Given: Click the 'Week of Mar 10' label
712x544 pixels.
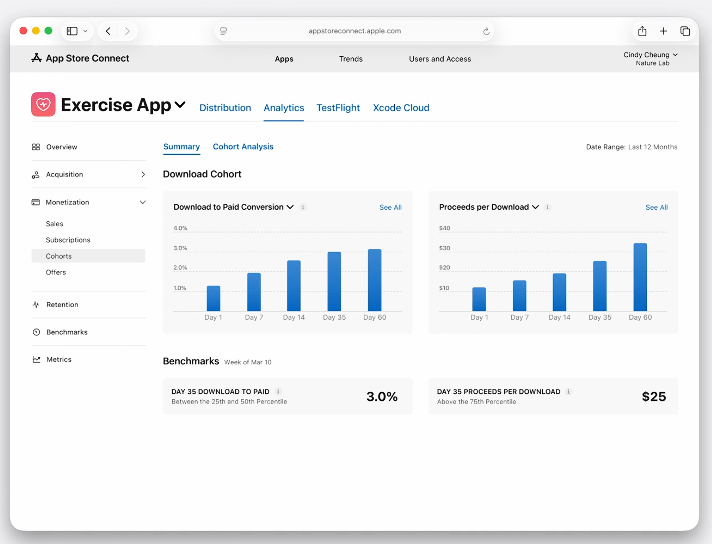Looking at the screenshot, I should click(x=248, y=362).
